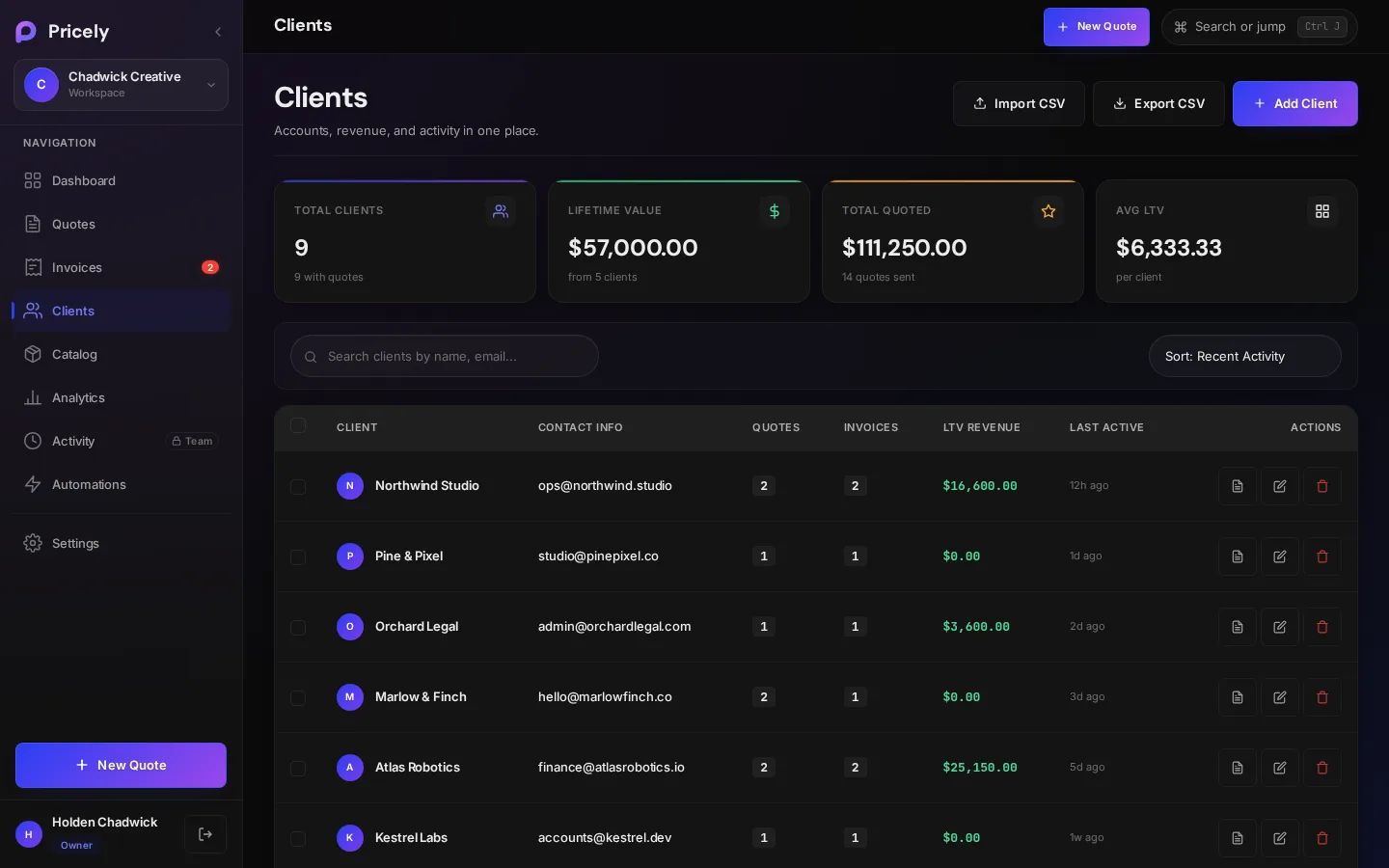Click the sidebar New Quote button
Viewport: 1389px width, 868px height.
click(121, 765)
